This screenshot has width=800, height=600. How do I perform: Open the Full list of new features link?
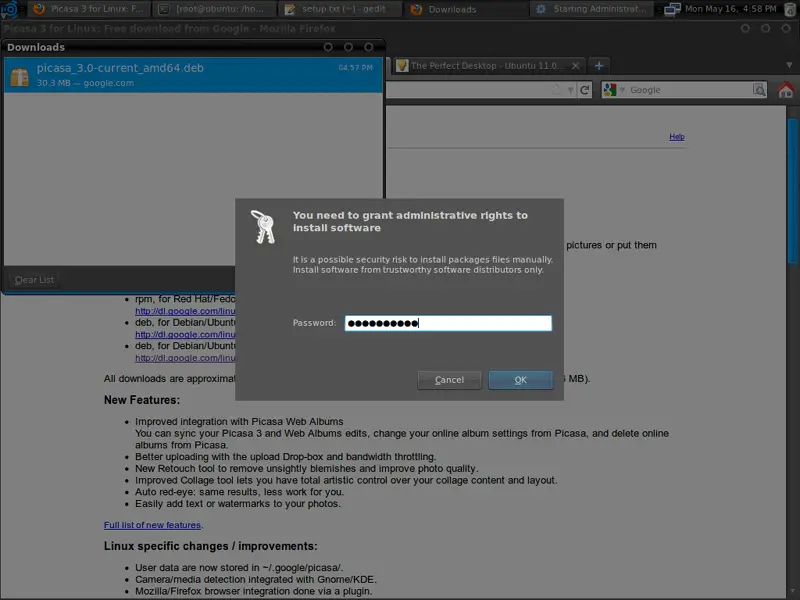tap(153, 525)
